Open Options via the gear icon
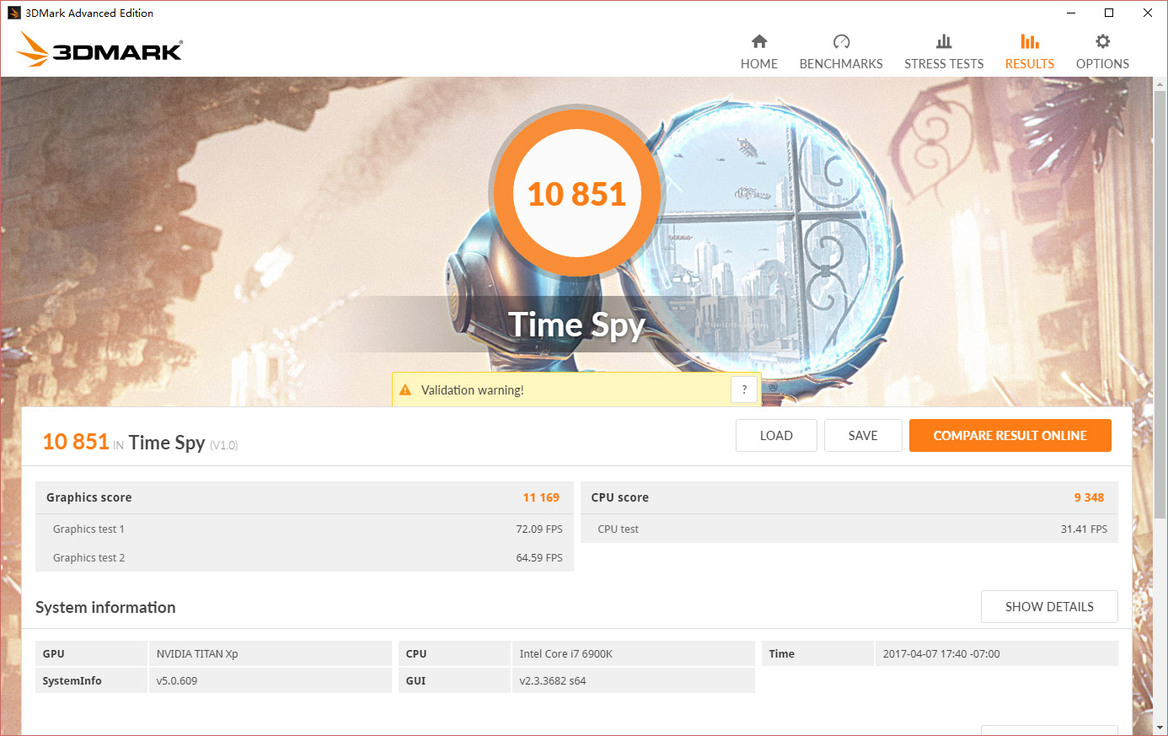1168x736 pixels. (1102, 42)
